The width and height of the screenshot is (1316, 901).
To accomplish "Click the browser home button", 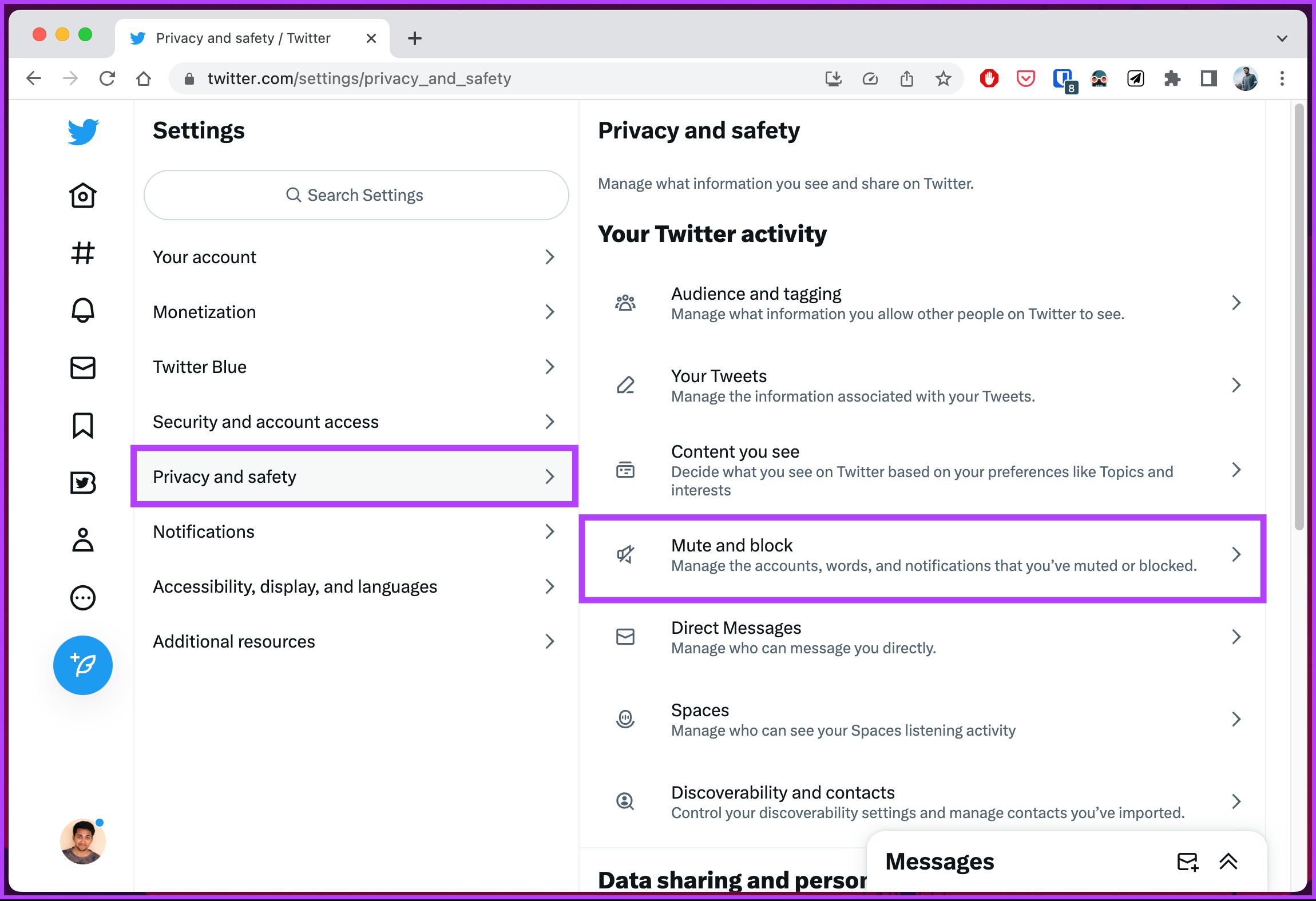I will 144,78.
